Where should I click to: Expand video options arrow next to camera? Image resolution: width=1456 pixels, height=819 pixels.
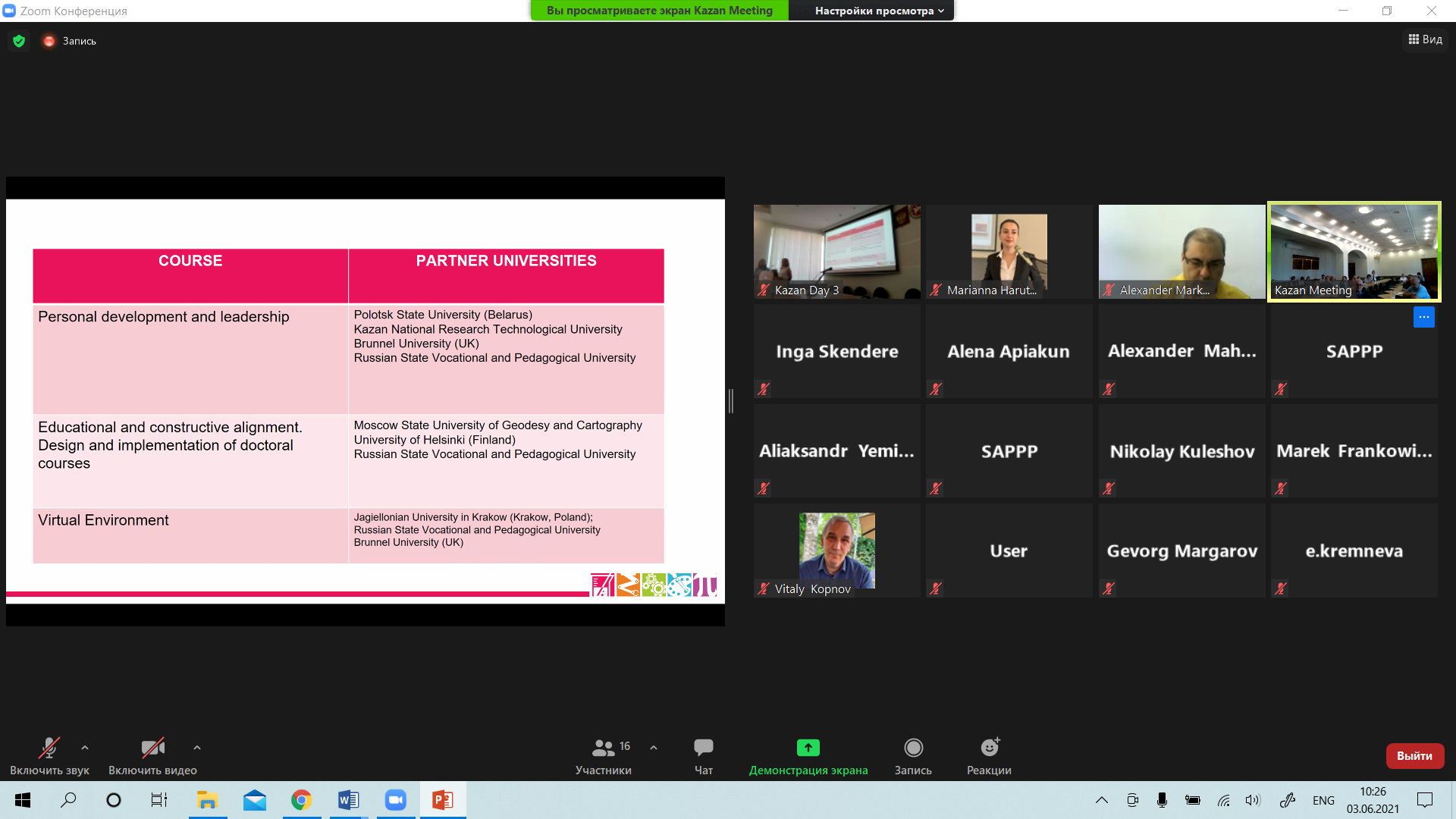(197, 748)
